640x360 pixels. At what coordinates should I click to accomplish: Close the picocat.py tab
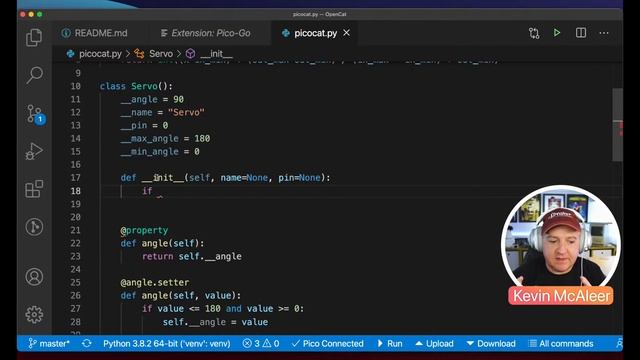click(347, 33)
